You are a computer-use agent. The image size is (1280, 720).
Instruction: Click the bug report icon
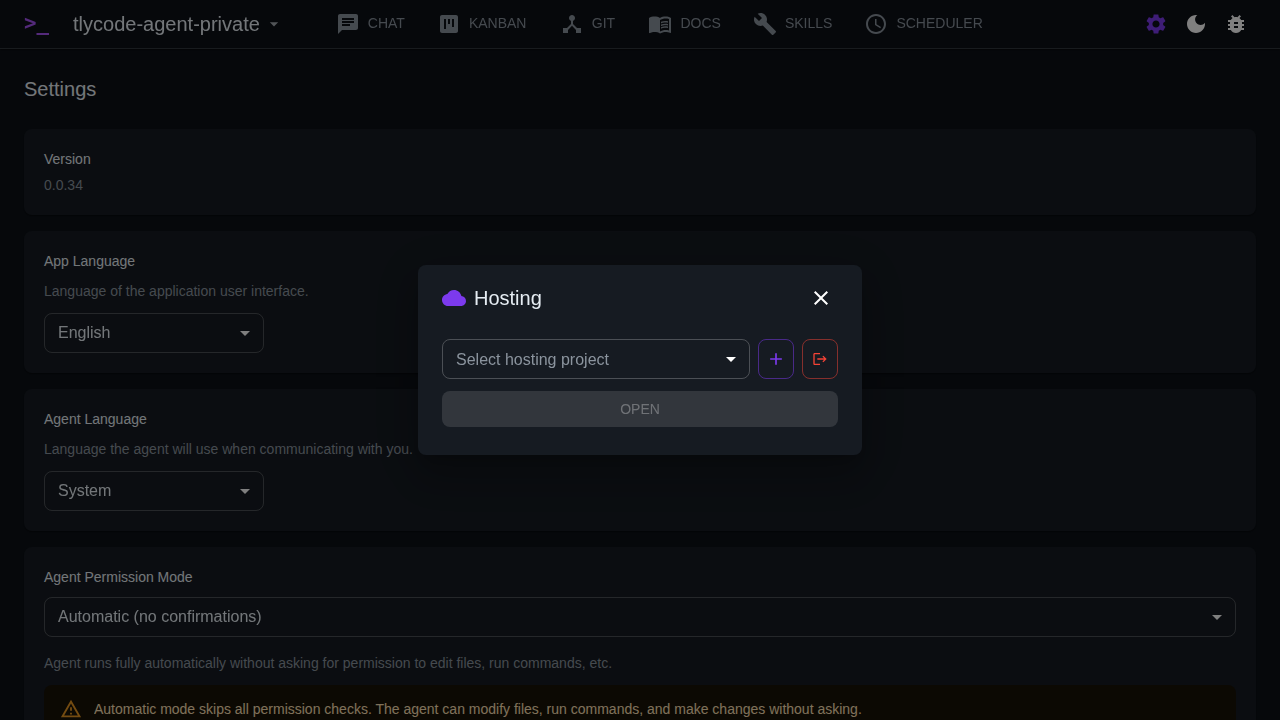(1236, 24)
